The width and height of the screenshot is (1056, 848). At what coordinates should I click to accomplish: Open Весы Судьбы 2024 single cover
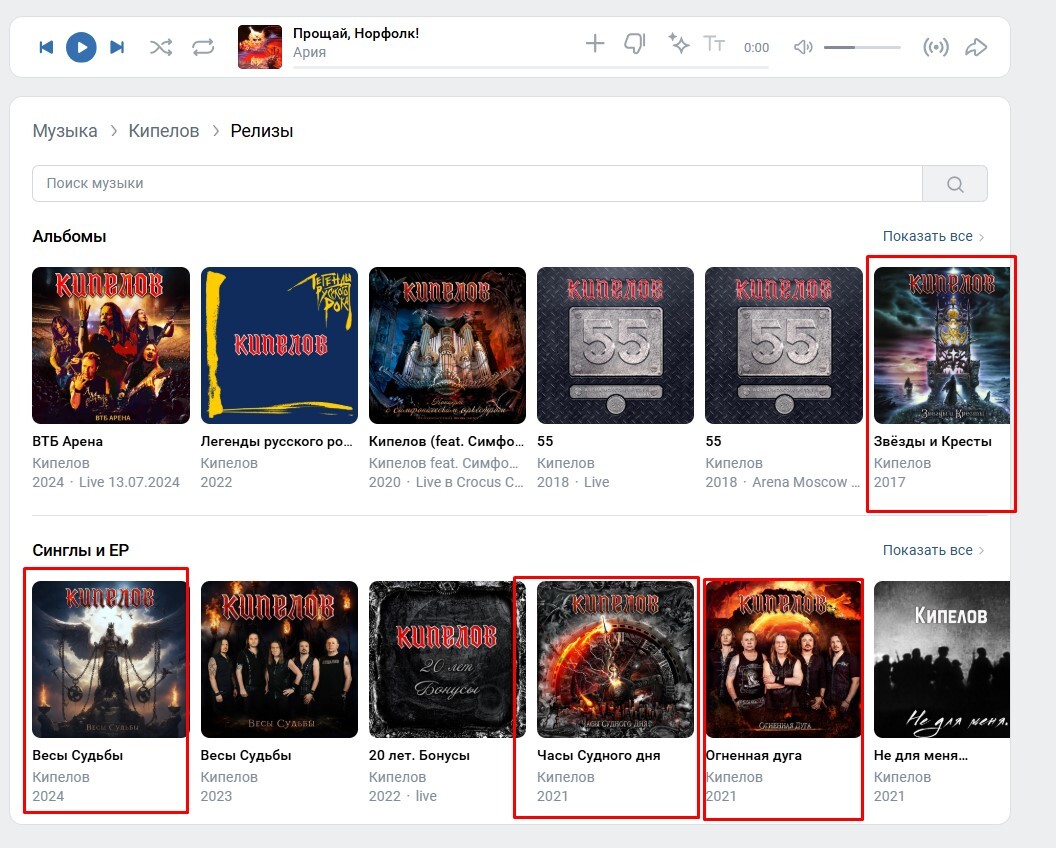tap(111, 659)
